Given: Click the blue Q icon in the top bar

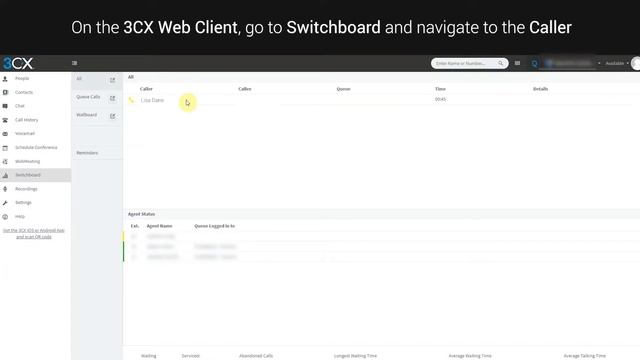Looking at the screenshot, I should tap(534, 63).
